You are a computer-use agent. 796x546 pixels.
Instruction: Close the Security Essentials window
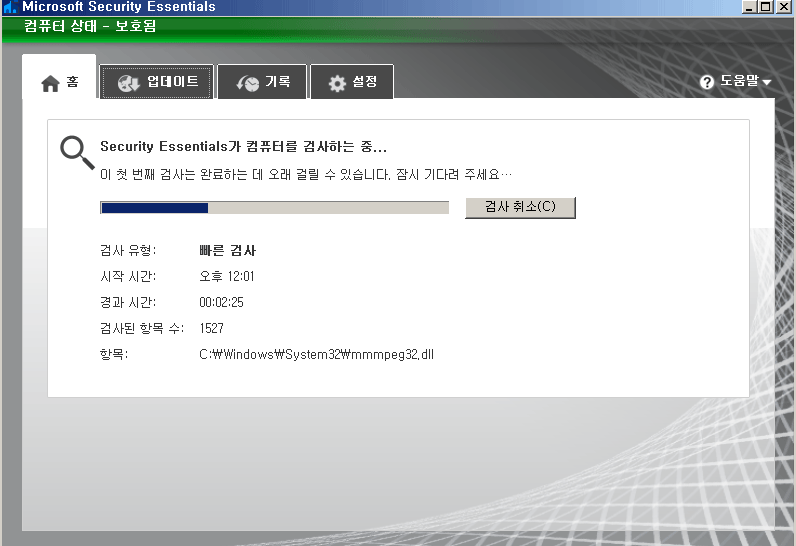click(783, 7)
